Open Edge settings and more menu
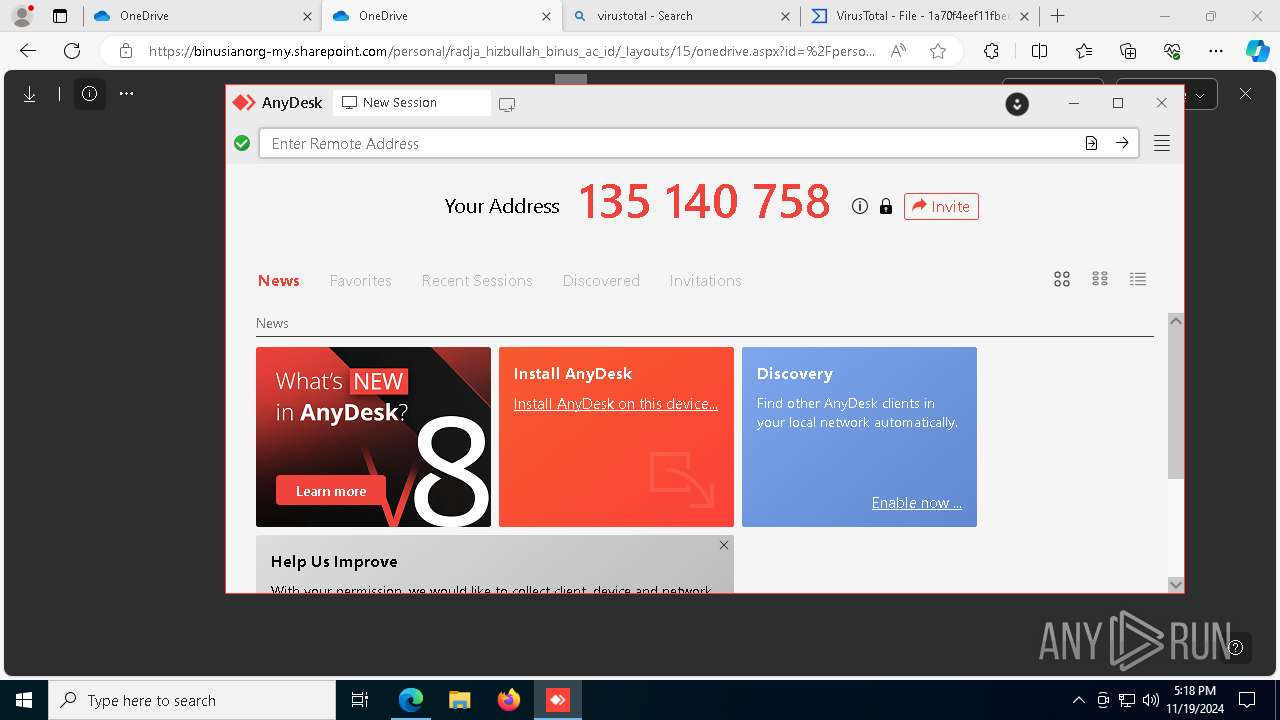This screenshot has width=1280, height=720. [1216, 51]
